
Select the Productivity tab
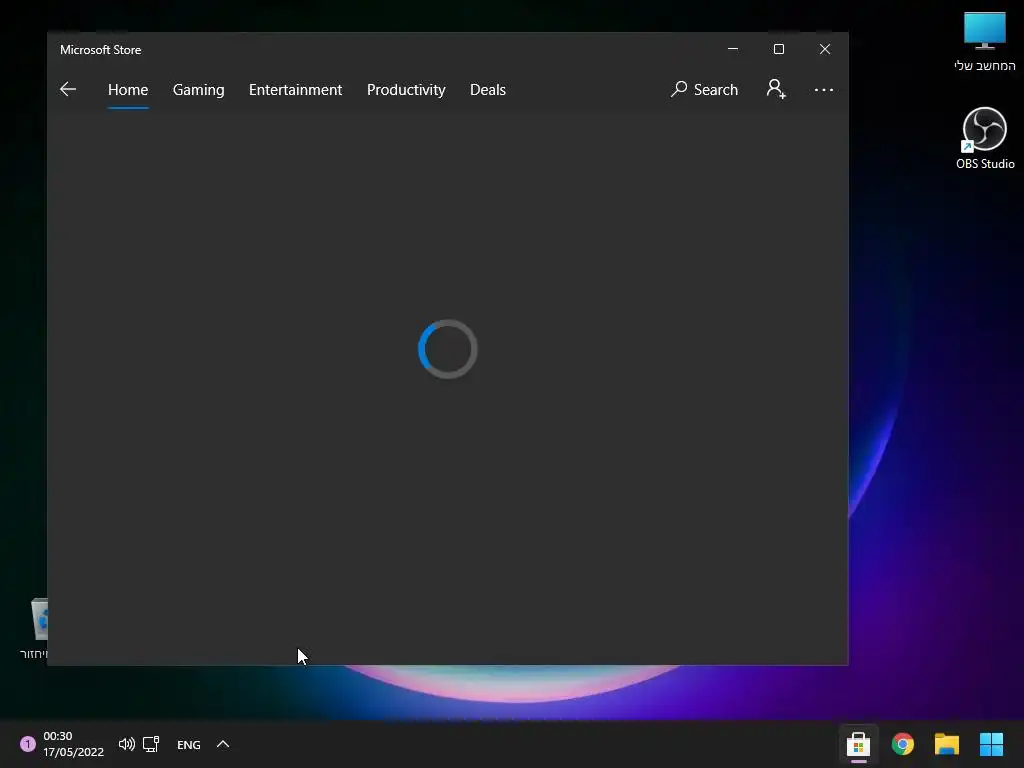[x=406, y=89]
